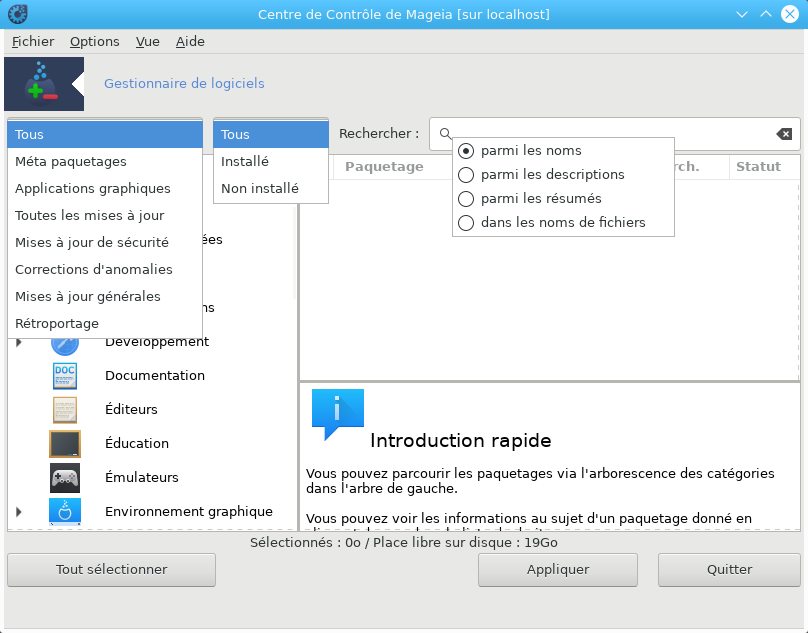Select 'parmi les descriptions' radio button
This screenshot has width=808, height=633.
coord(466,175)
